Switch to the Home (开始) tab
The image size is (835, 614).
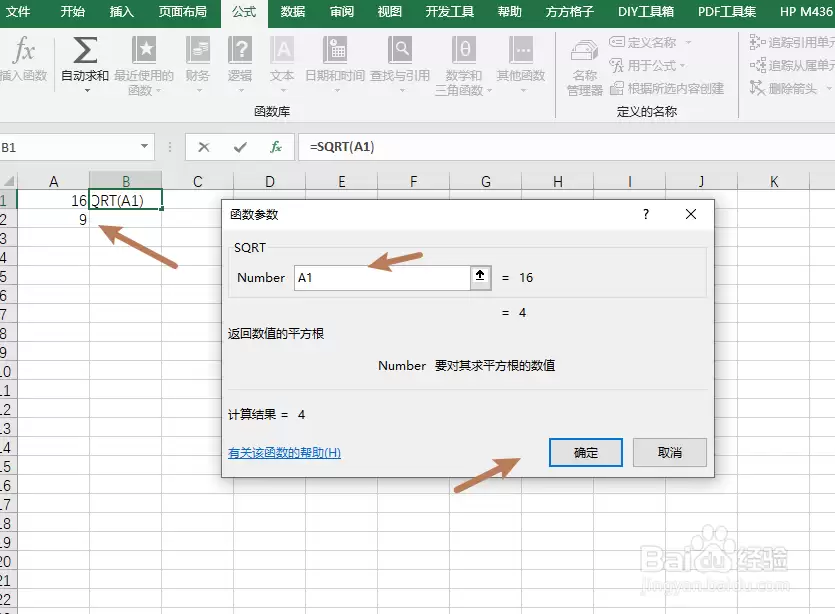tap(72, 12)
